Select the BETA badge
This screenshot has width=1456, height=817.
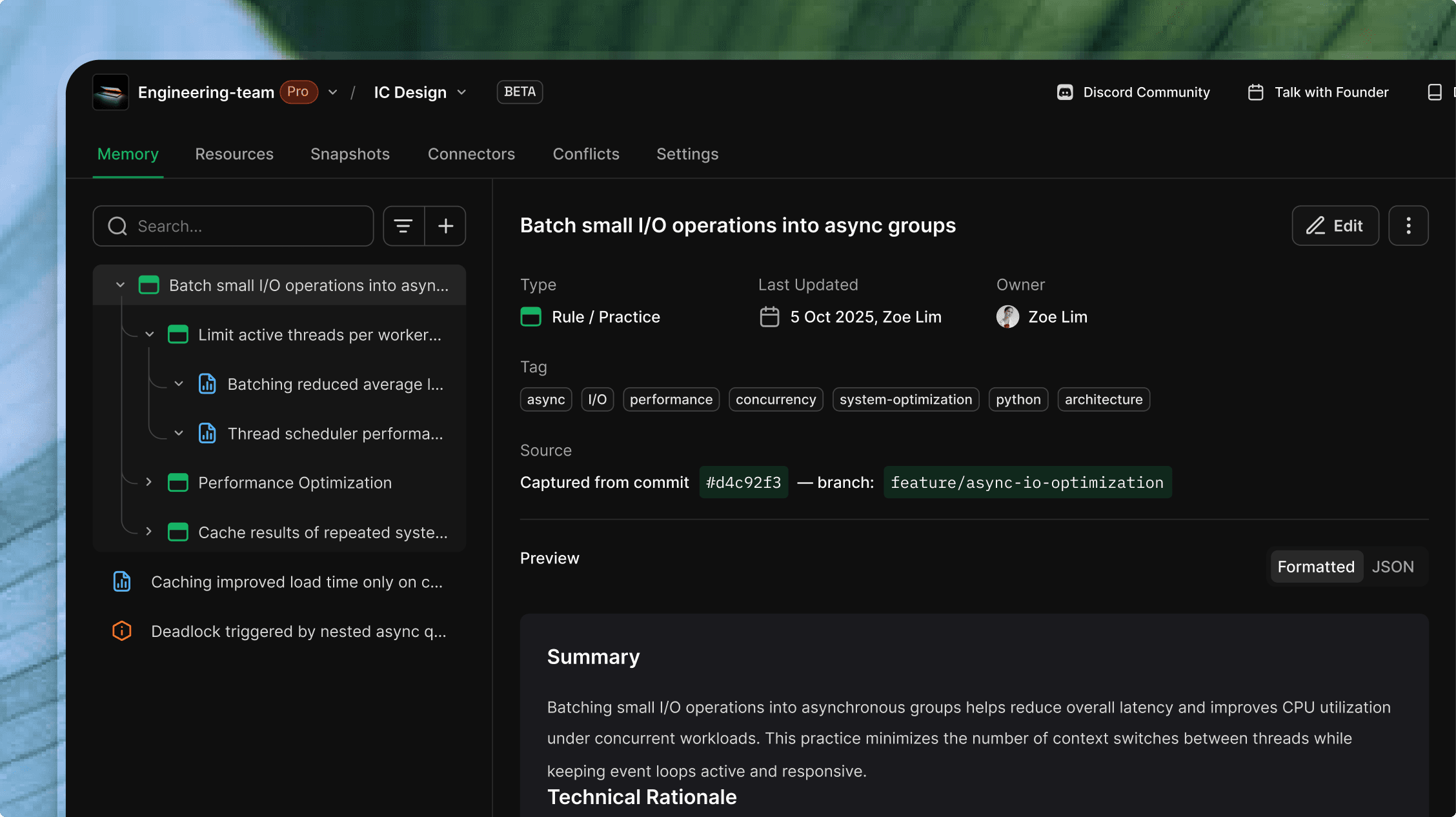pos(520,92)
